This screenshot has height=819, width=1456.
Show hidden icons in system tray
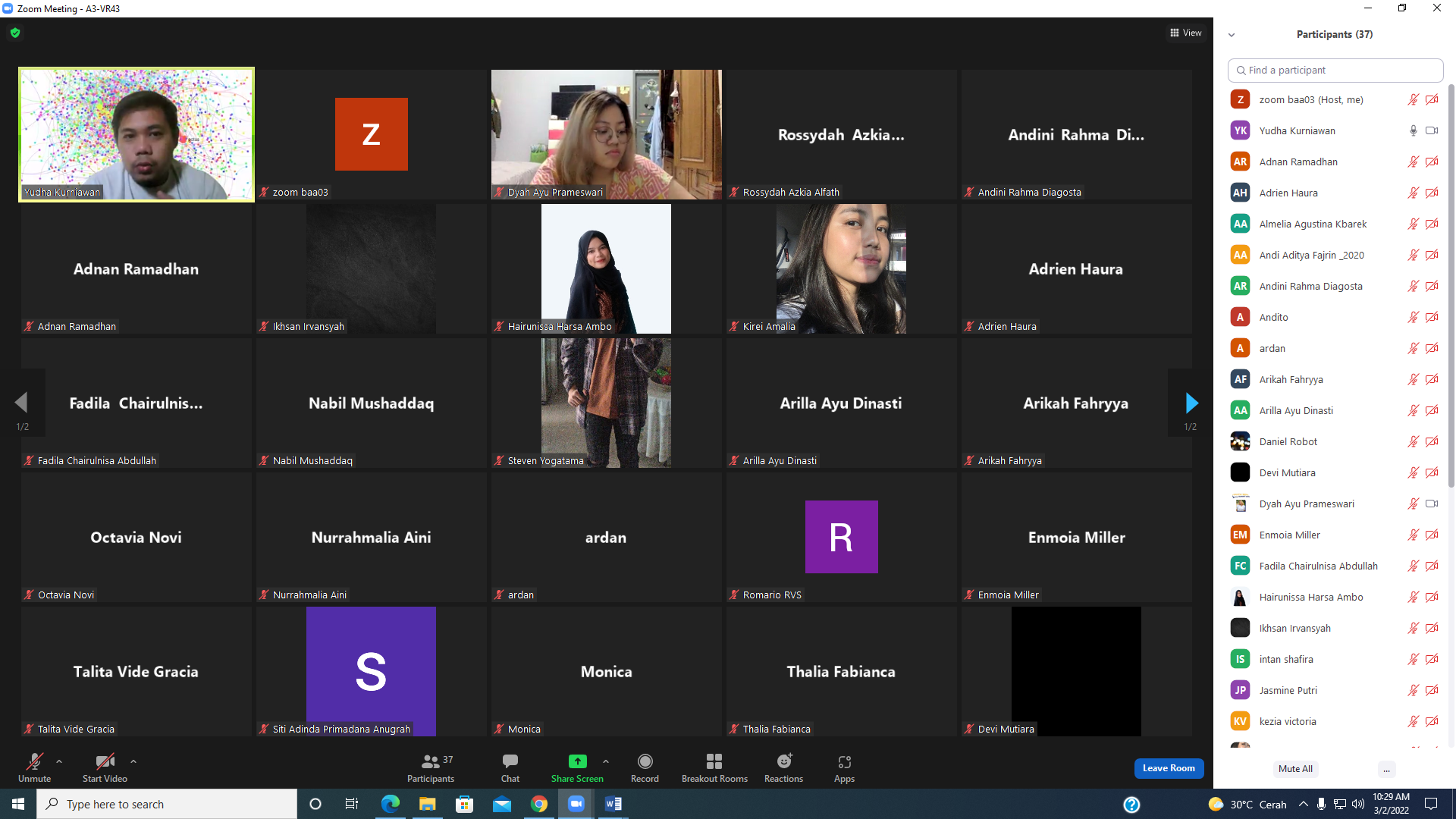1303,804
